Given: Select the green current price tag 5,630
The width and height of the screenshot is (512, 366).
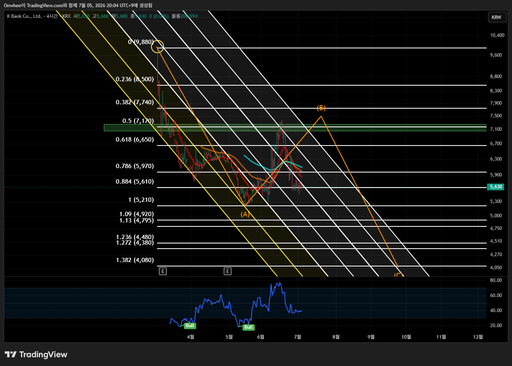Looking at the screenshot, I should [496, 187].
